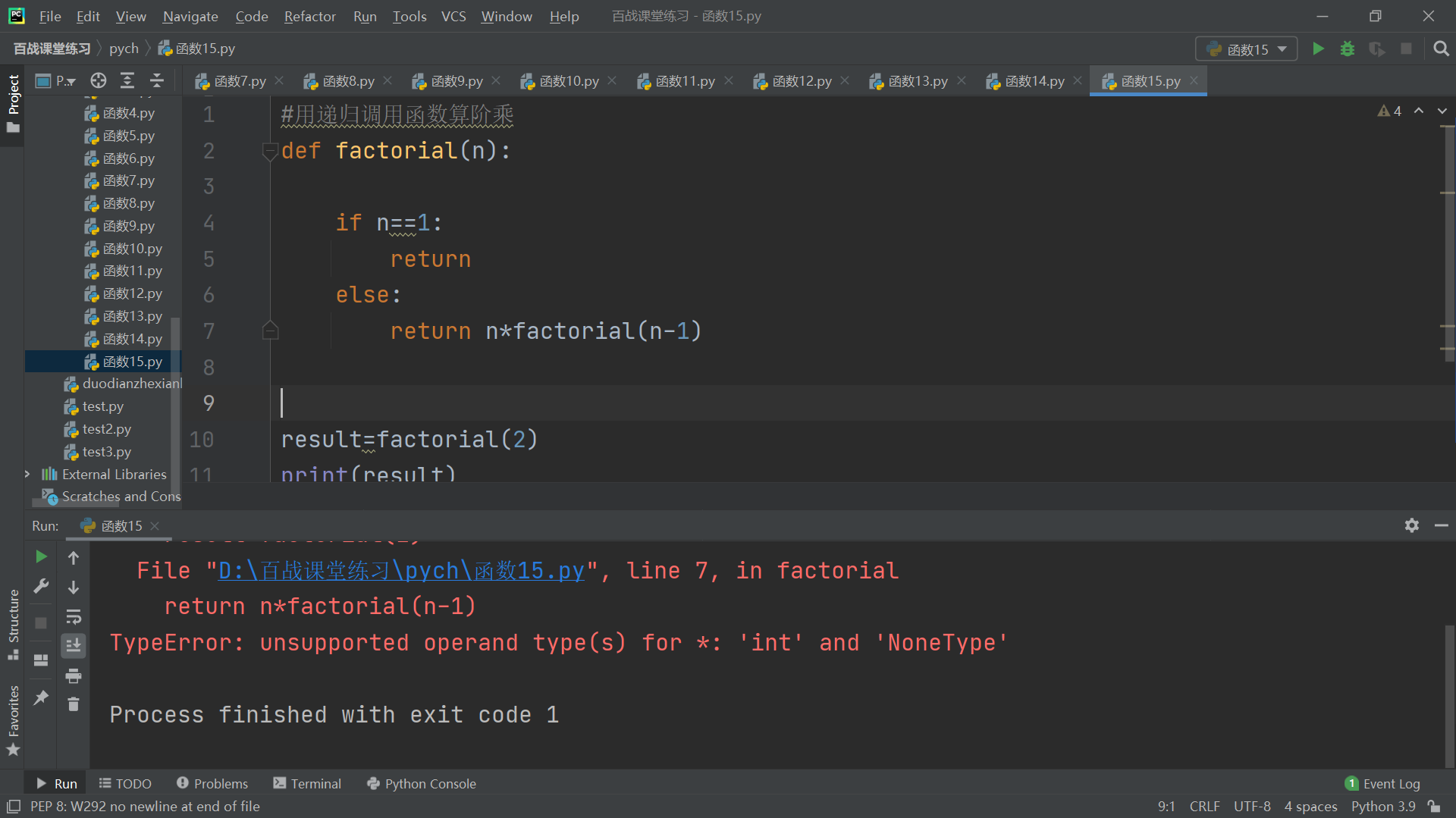This screenshot has height=818, width=1456.
Task: Close the 函数15.py editor tab
Action: pos(1194,80)
